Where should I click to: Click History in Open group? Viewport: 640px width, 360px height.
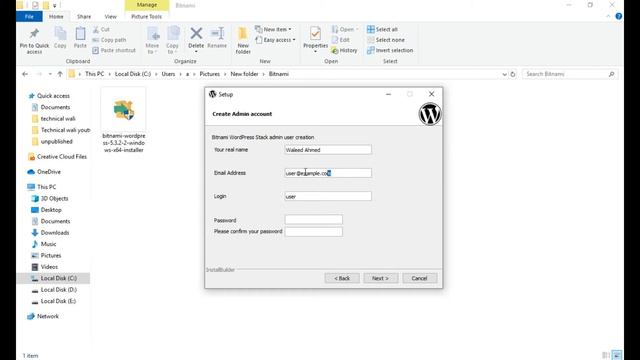pyautogui.click(x=344, y=50)
